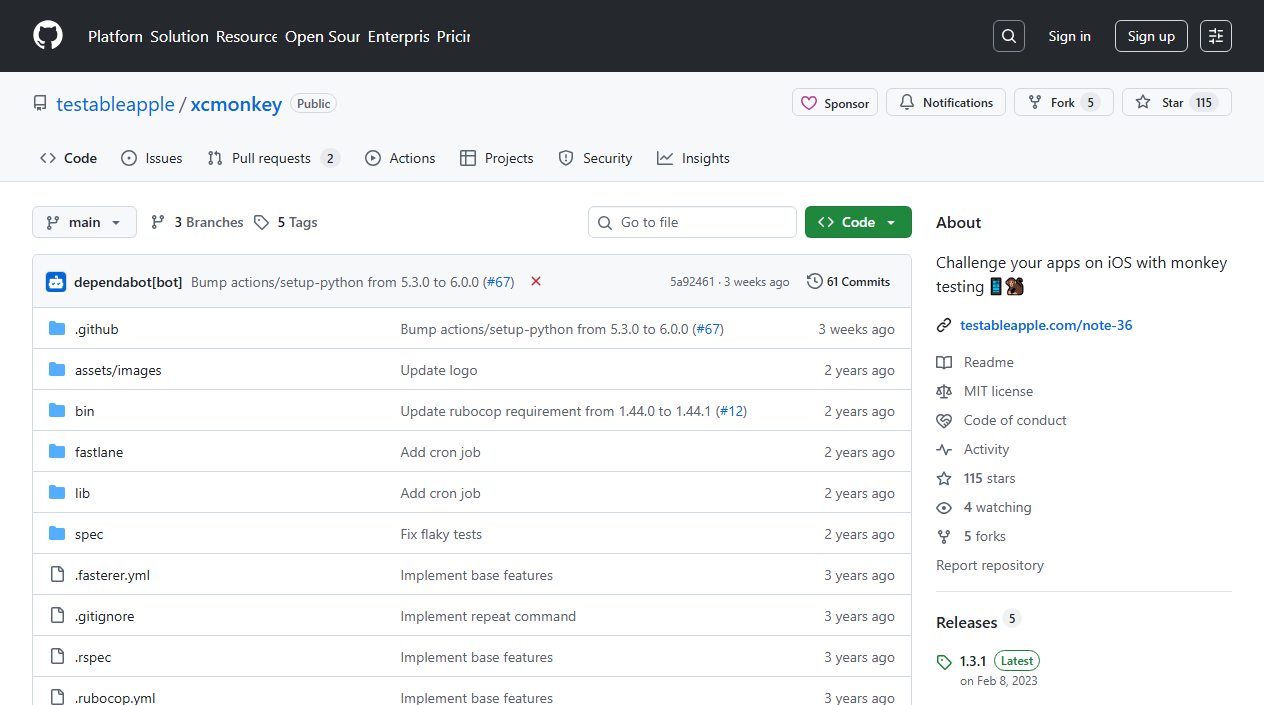The height and width of the screenshot is (705, 1264).
Task: Open the 'Fix flaky tests' commit message
Action: point(441,534)
